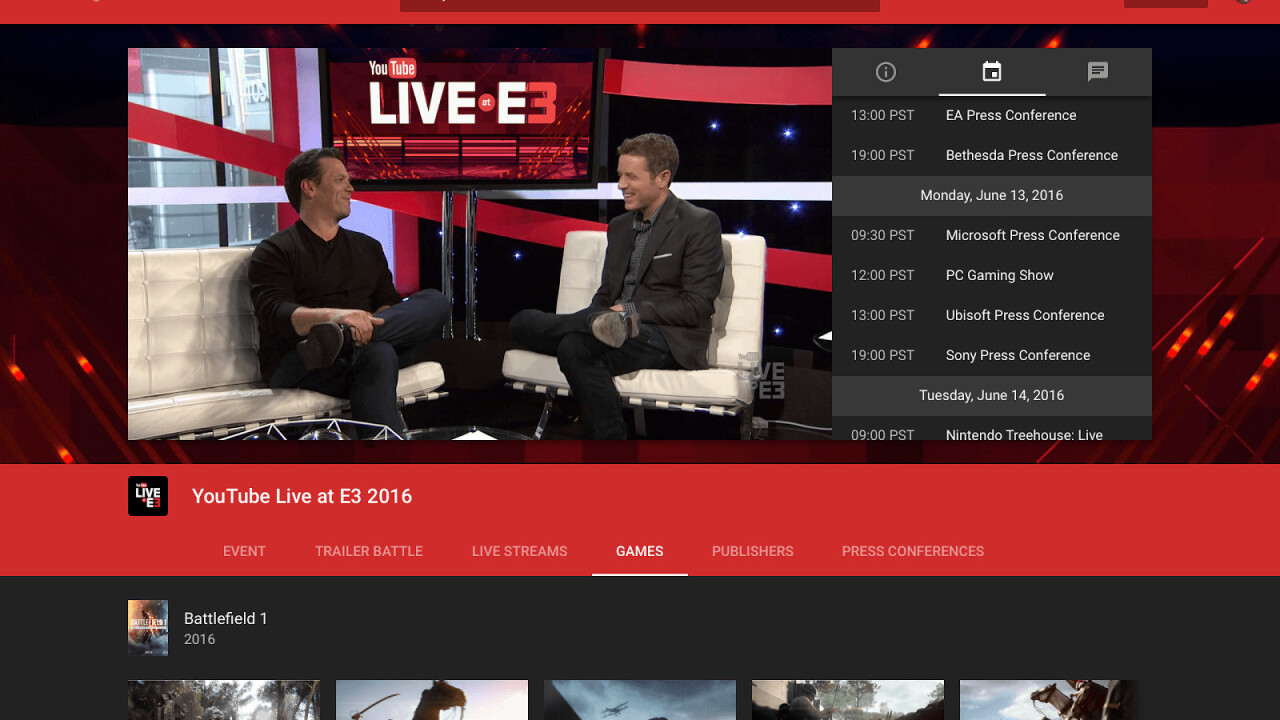Screen dimensions: 1280x720
Task: Switch to the EVENT tab
Action: coord(244,551)
